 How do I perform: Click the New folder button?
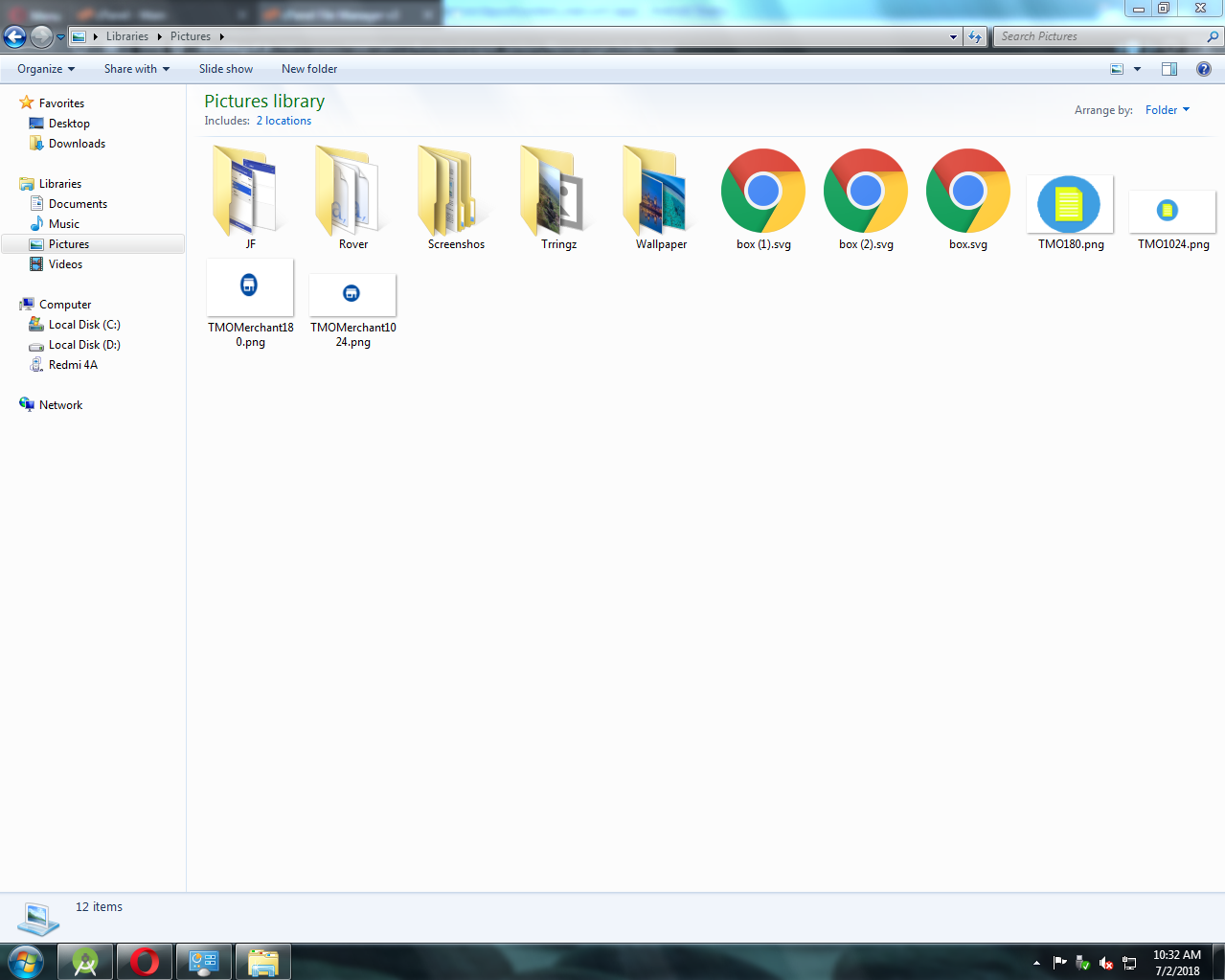[309, 69]
